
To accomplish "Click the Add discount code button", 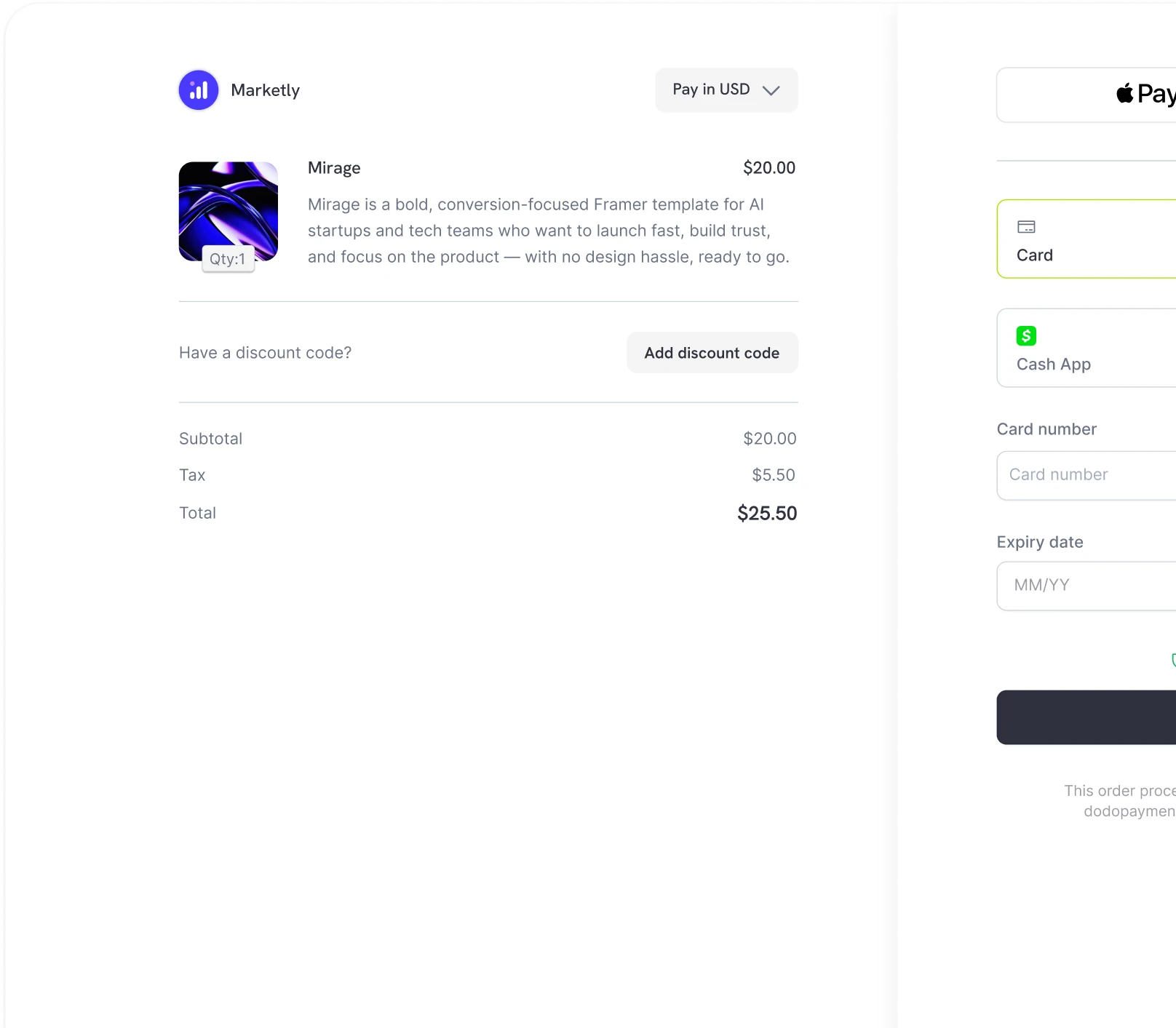I will coord(711,352).
